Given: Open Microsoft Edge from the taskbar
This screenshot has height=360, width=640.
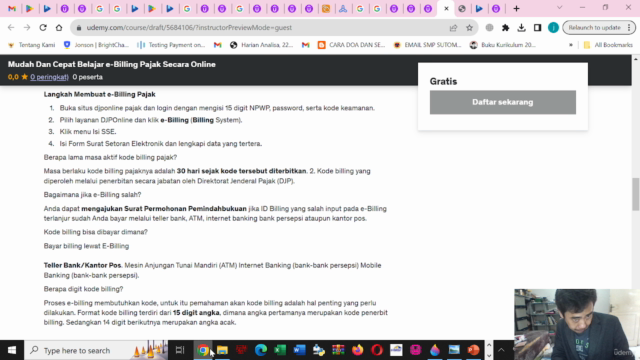Looking at the screenshot, I should coord(261,350).
